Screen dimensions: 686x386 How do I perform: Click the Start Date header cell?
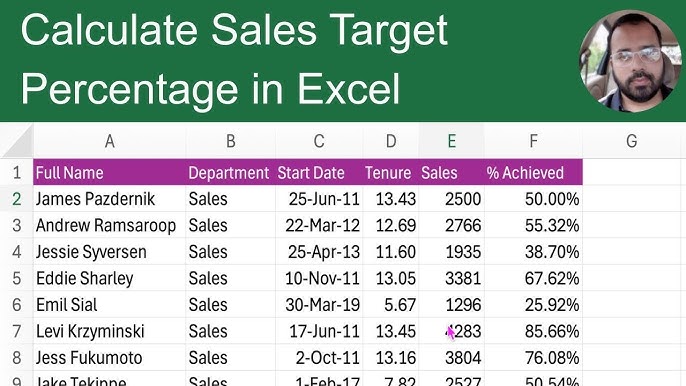pyautogui.click(x=319, y=172)
